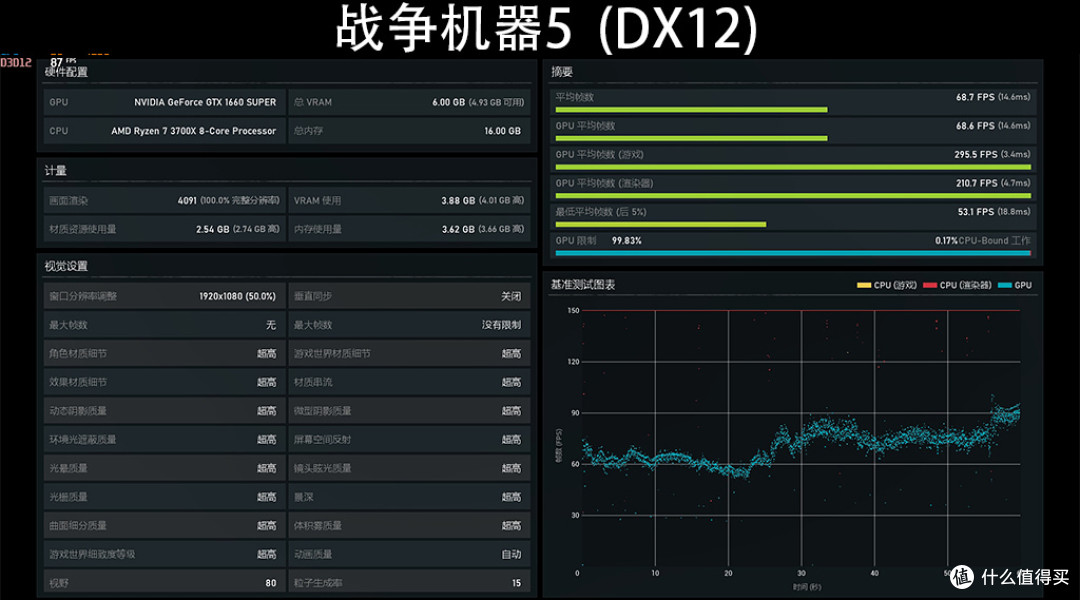Click the 微型阴影质量 row label

[x=322, y=411]
